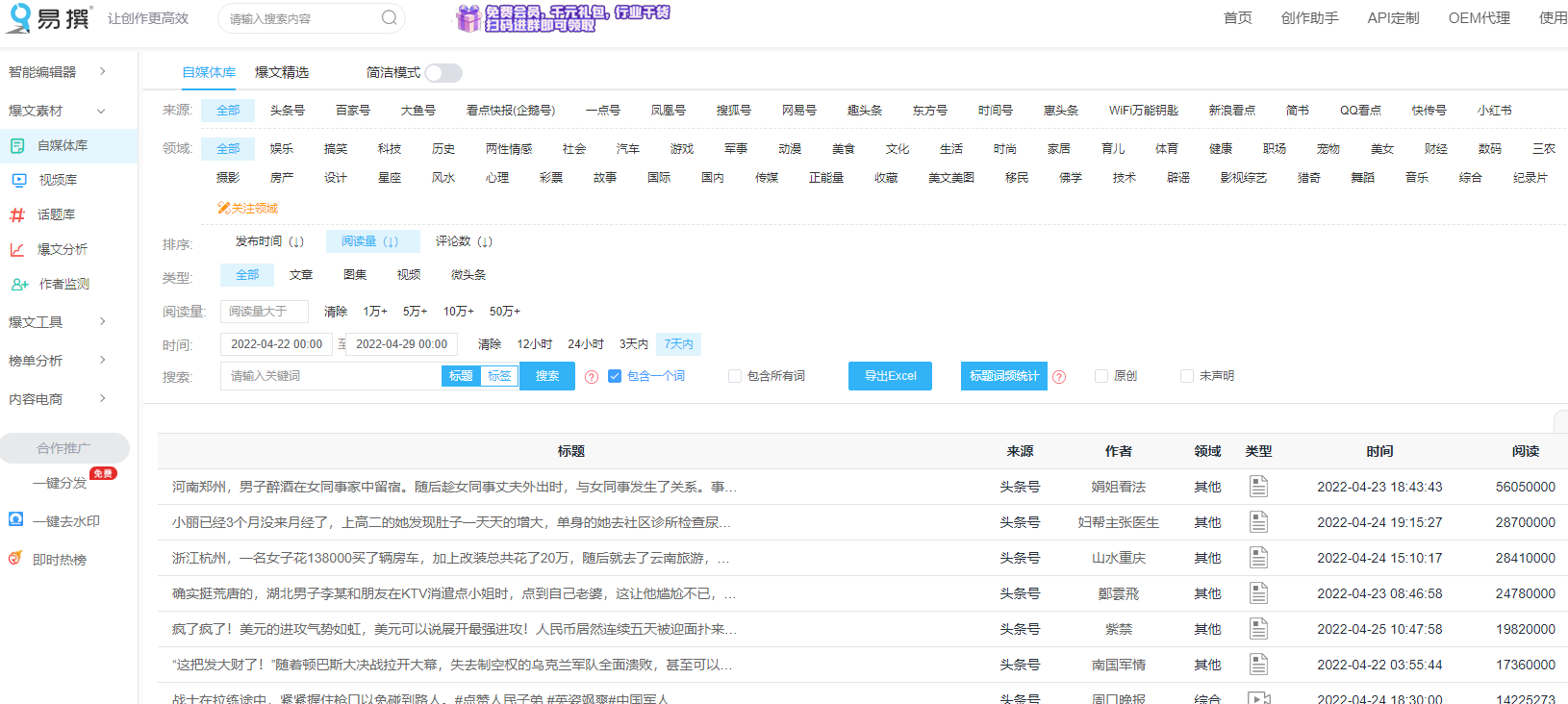Open the end date picker 2022-04-29

click(x=402, y=344)
